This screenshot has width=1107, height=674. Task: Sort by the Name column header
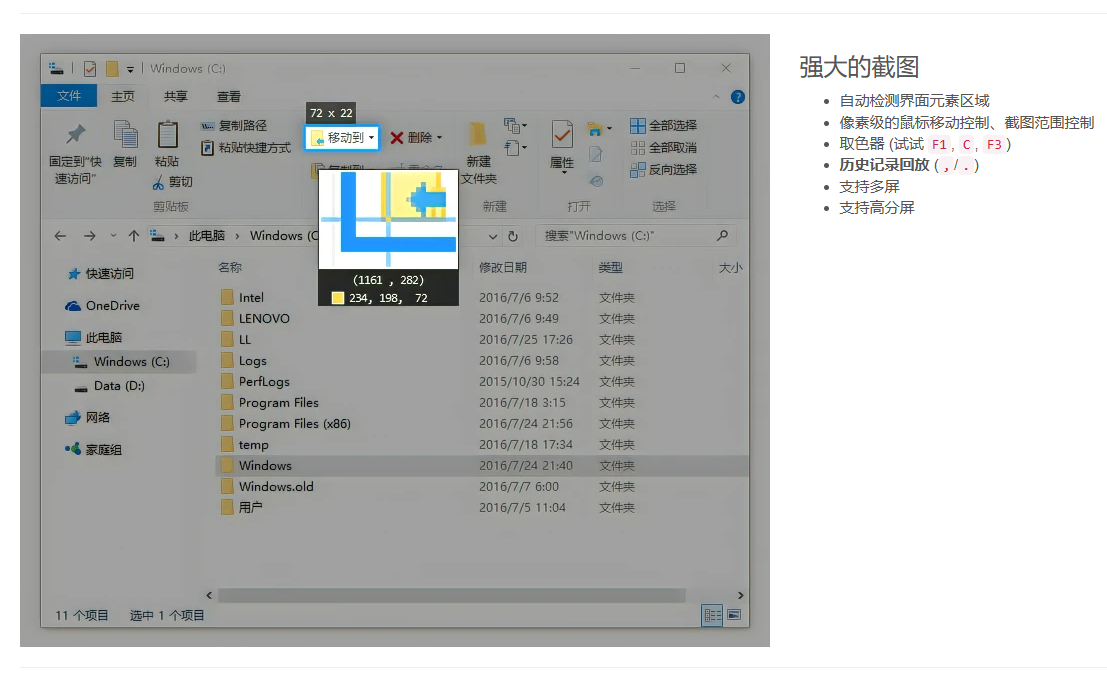point(230,267)
